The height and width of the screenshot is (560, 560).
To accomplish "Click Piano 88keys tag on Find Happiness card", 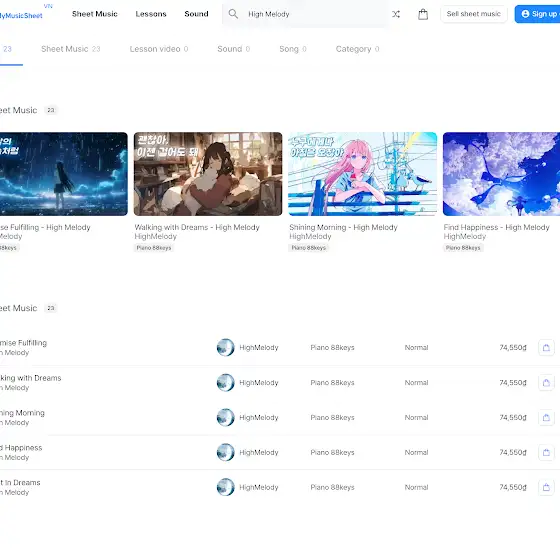I will point(463,248).
